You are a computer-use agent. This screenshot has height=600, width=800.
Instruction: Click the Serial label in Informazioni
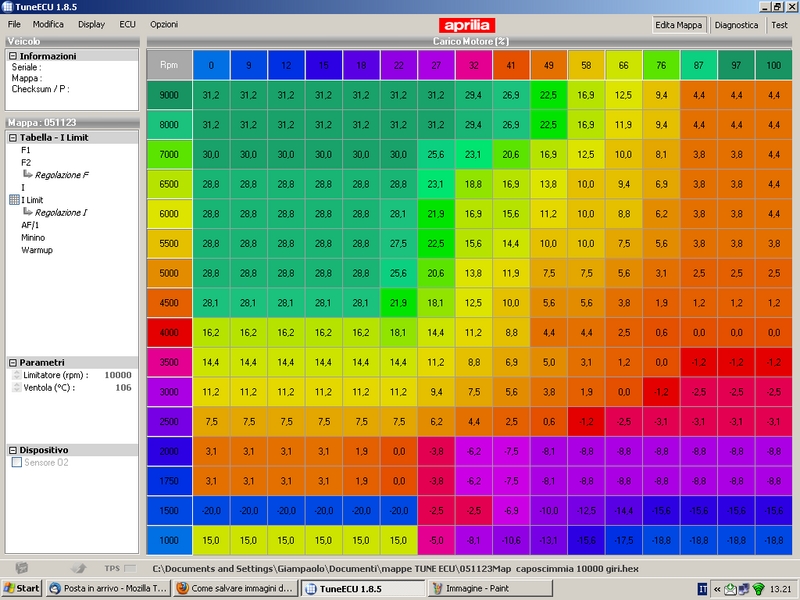(27, 67)
